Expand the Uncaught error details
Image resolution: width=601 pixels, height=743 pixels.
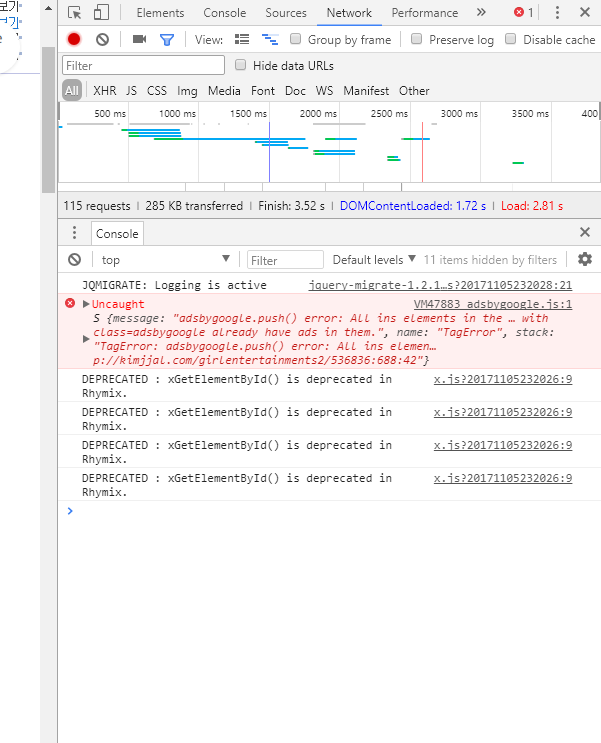coord(87,304)
